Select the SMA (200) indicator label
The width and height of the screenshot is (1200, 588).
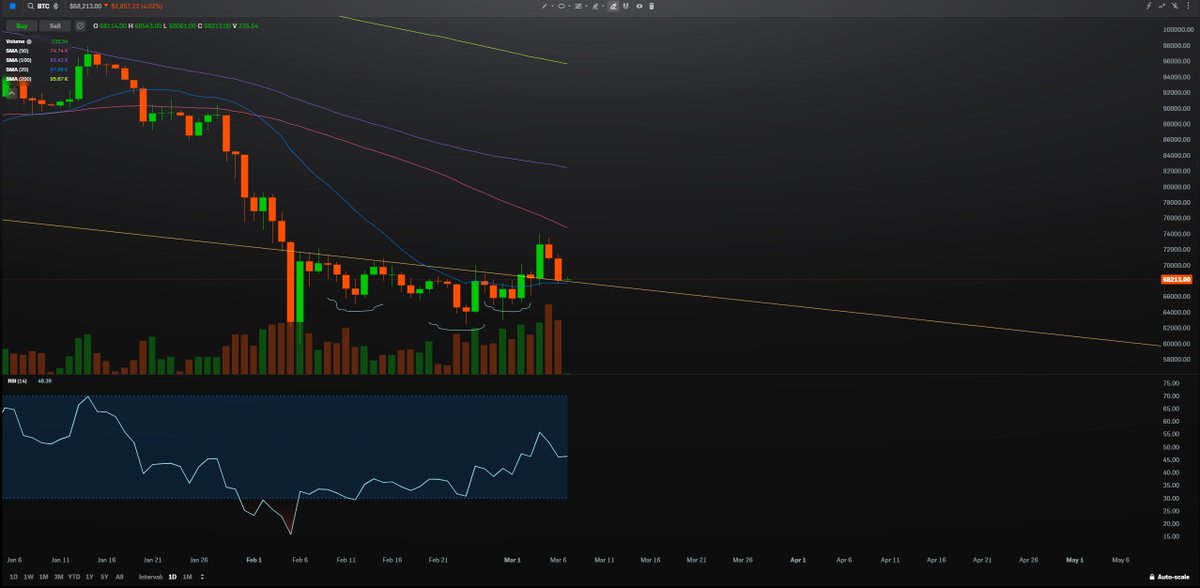click(x=18, y=79)
